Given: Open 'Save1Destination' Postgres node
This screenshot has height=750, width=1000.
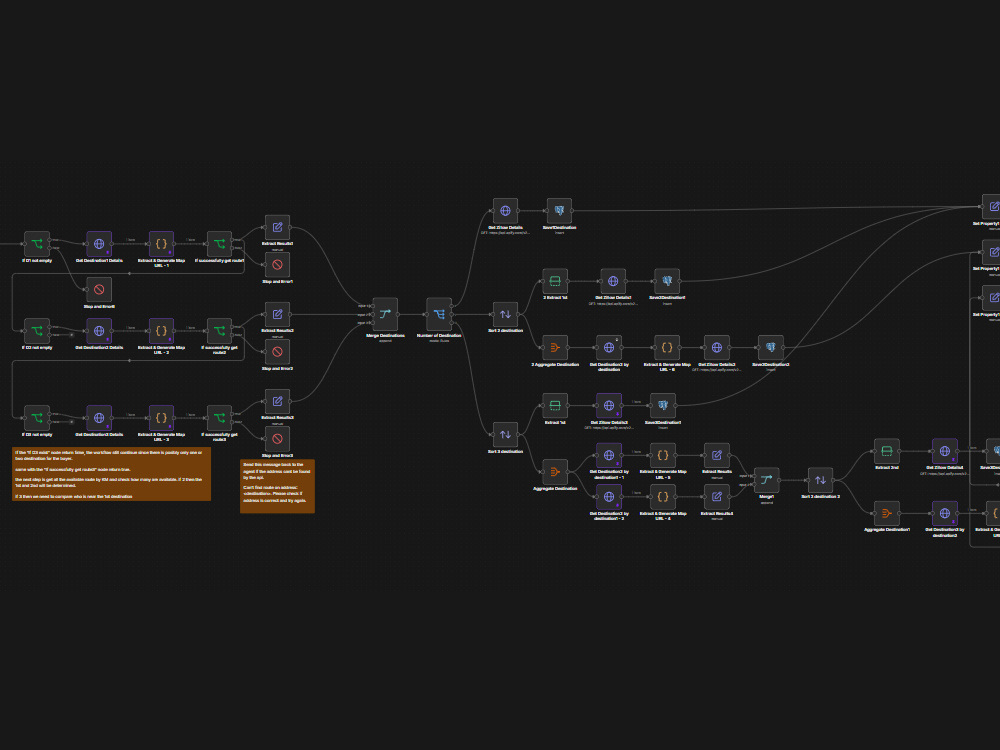Looking at the screenshot, I should click(x=559, y=210).
